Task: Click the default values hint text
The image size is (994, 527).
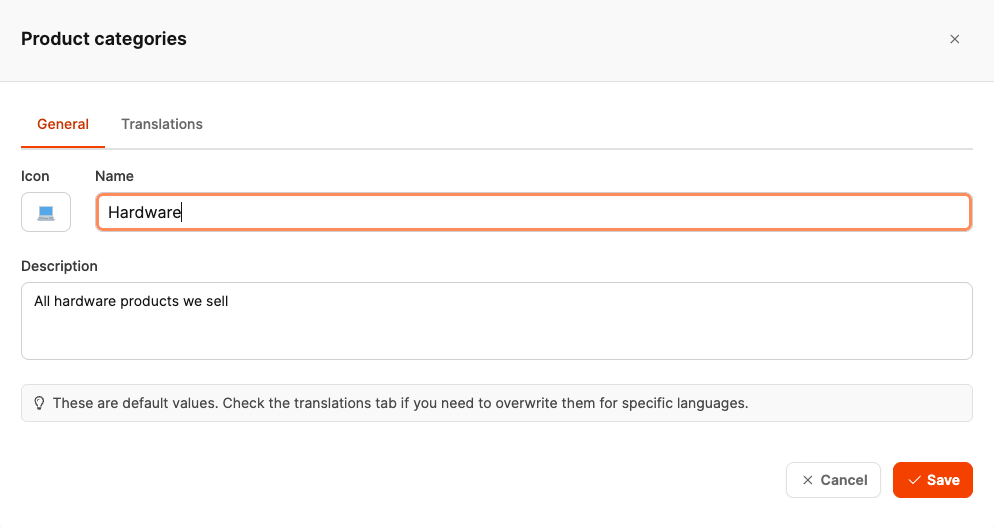Action: [400, 403]
